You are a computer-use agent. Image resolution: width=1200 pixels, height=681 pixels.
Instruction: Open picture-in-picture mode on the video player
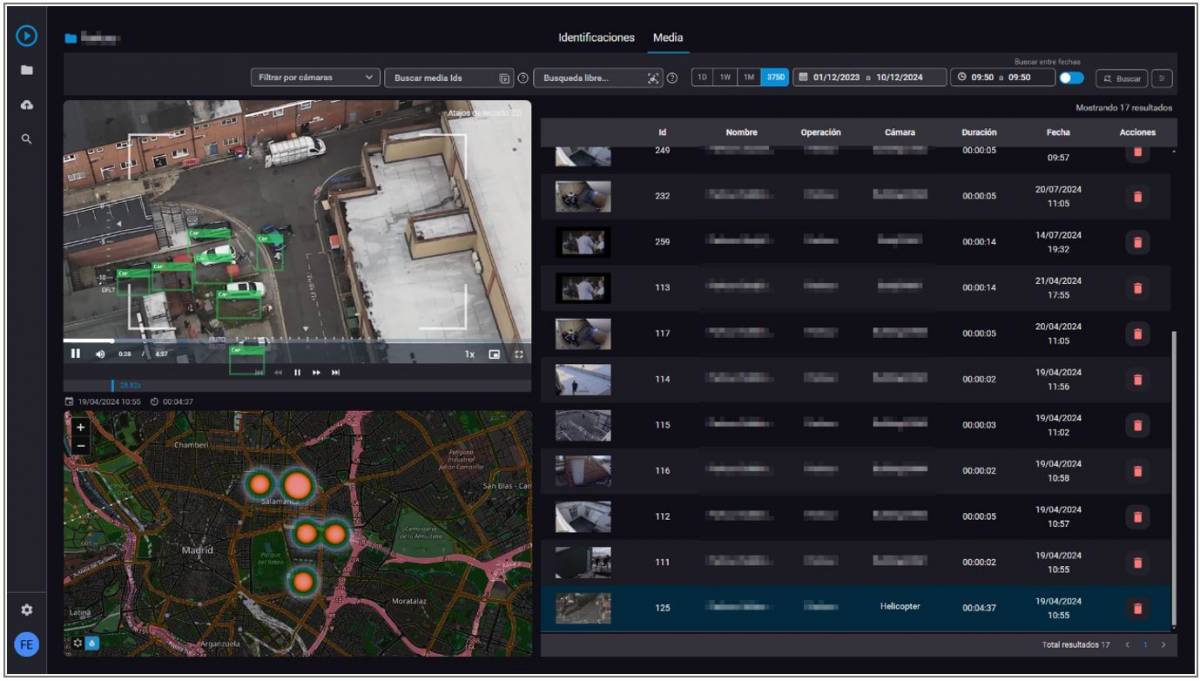coord(493,353)
